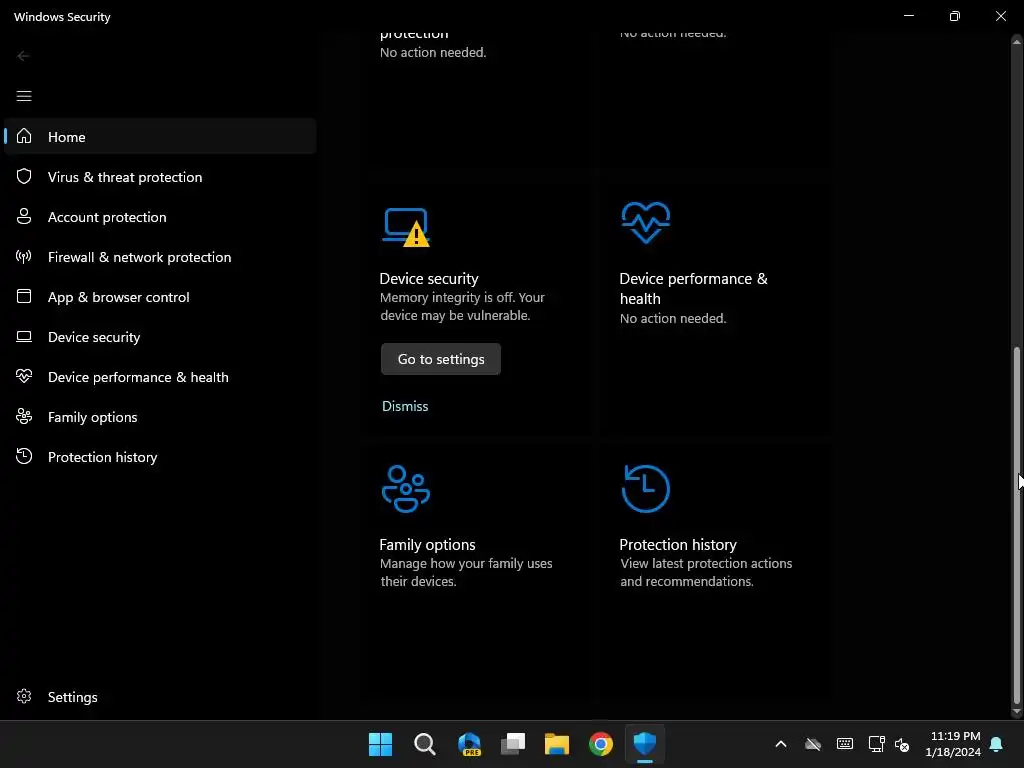Click the Family options people icon in sidebar

24,416
